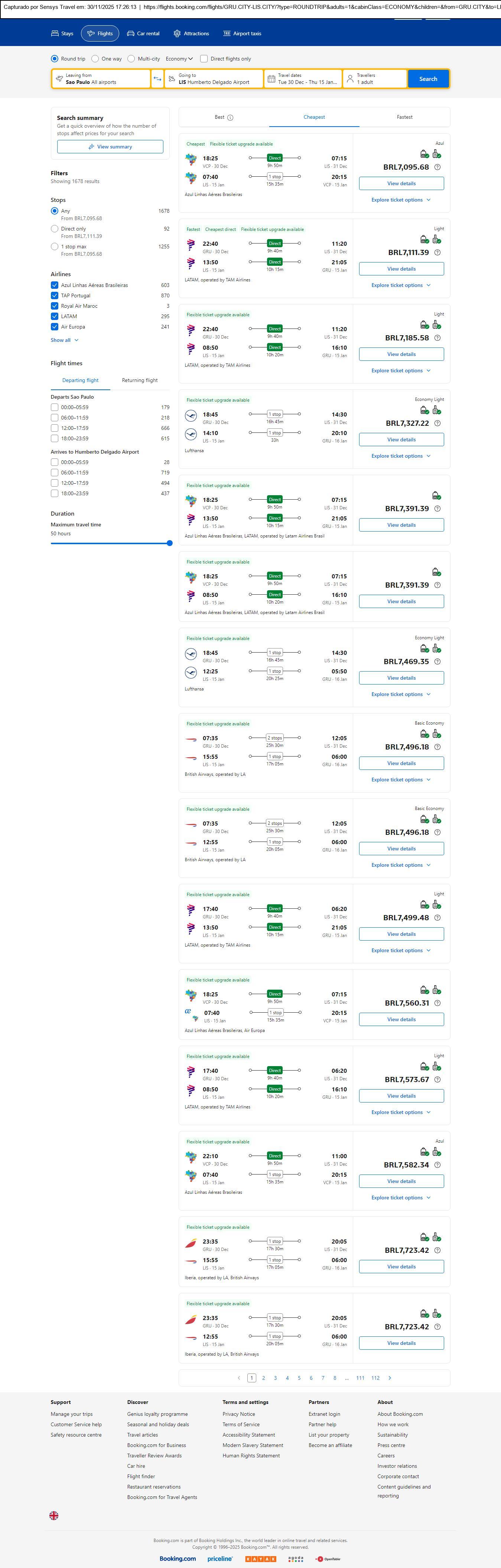Click the maximum travel time slider handle
Screen dimensions: 501x1568
[x=169, y=543]
